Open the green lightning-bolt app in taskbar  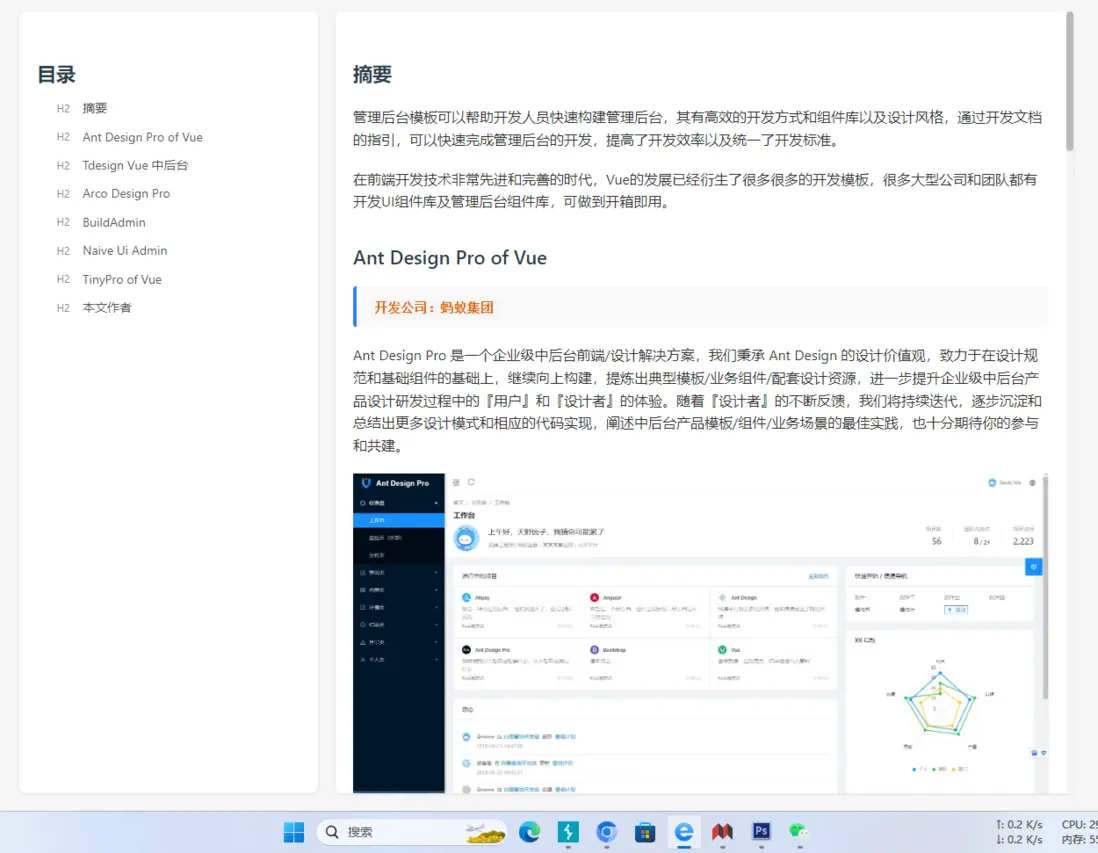(568, 831)
